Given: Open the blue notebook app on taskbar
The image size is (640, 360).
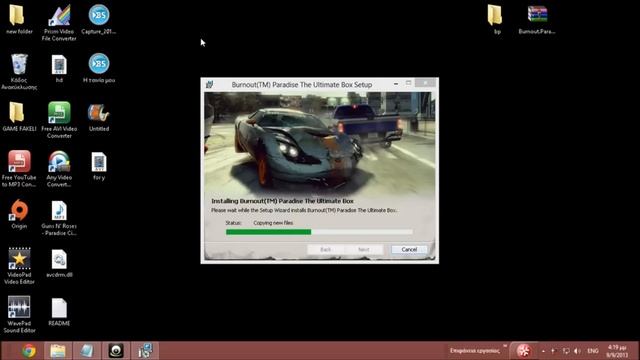Looking at the screenshot, I should (x=87, y=351).
